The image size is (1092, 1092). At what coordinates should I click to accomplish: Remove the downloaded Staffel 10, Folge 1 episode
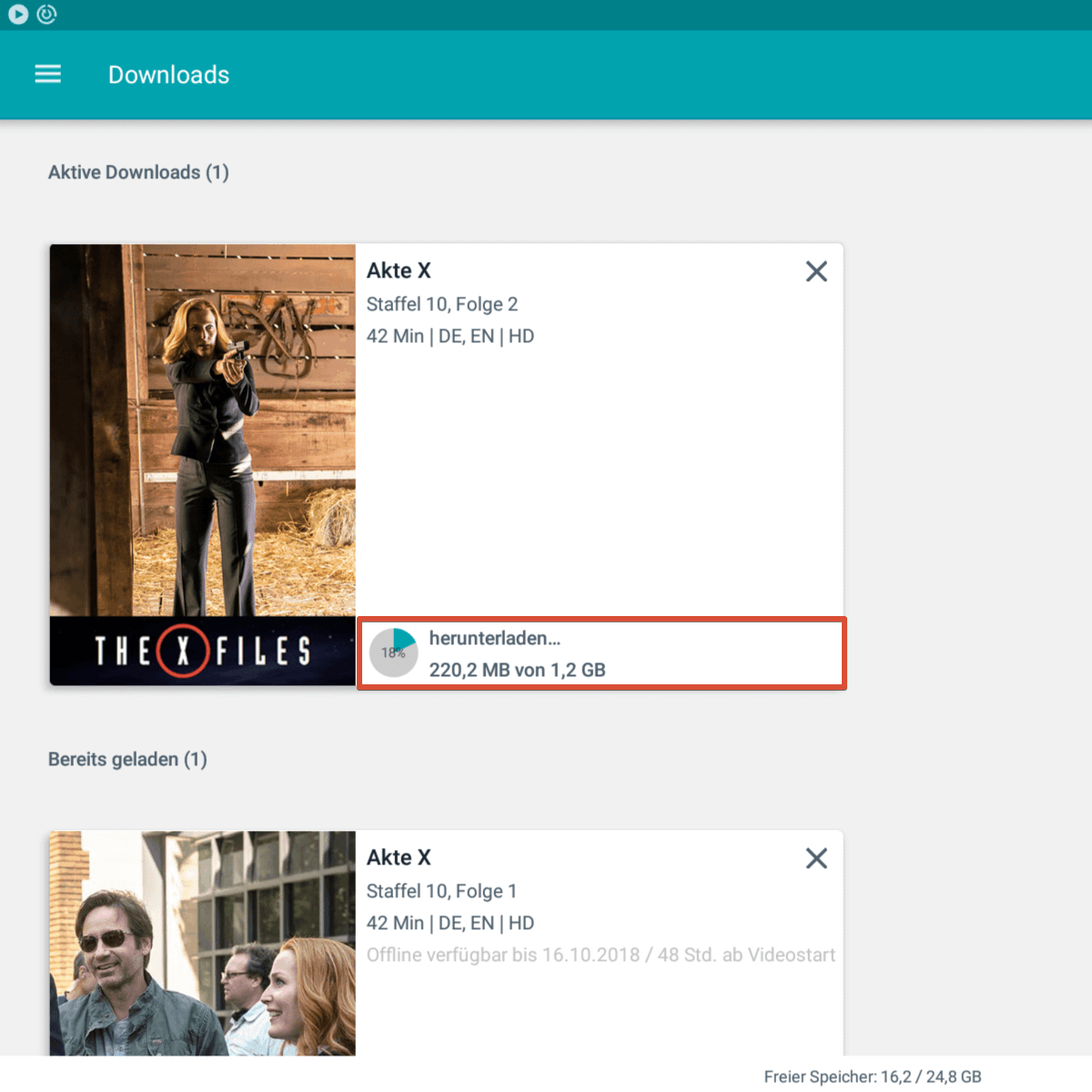click(x=816, y=858)
